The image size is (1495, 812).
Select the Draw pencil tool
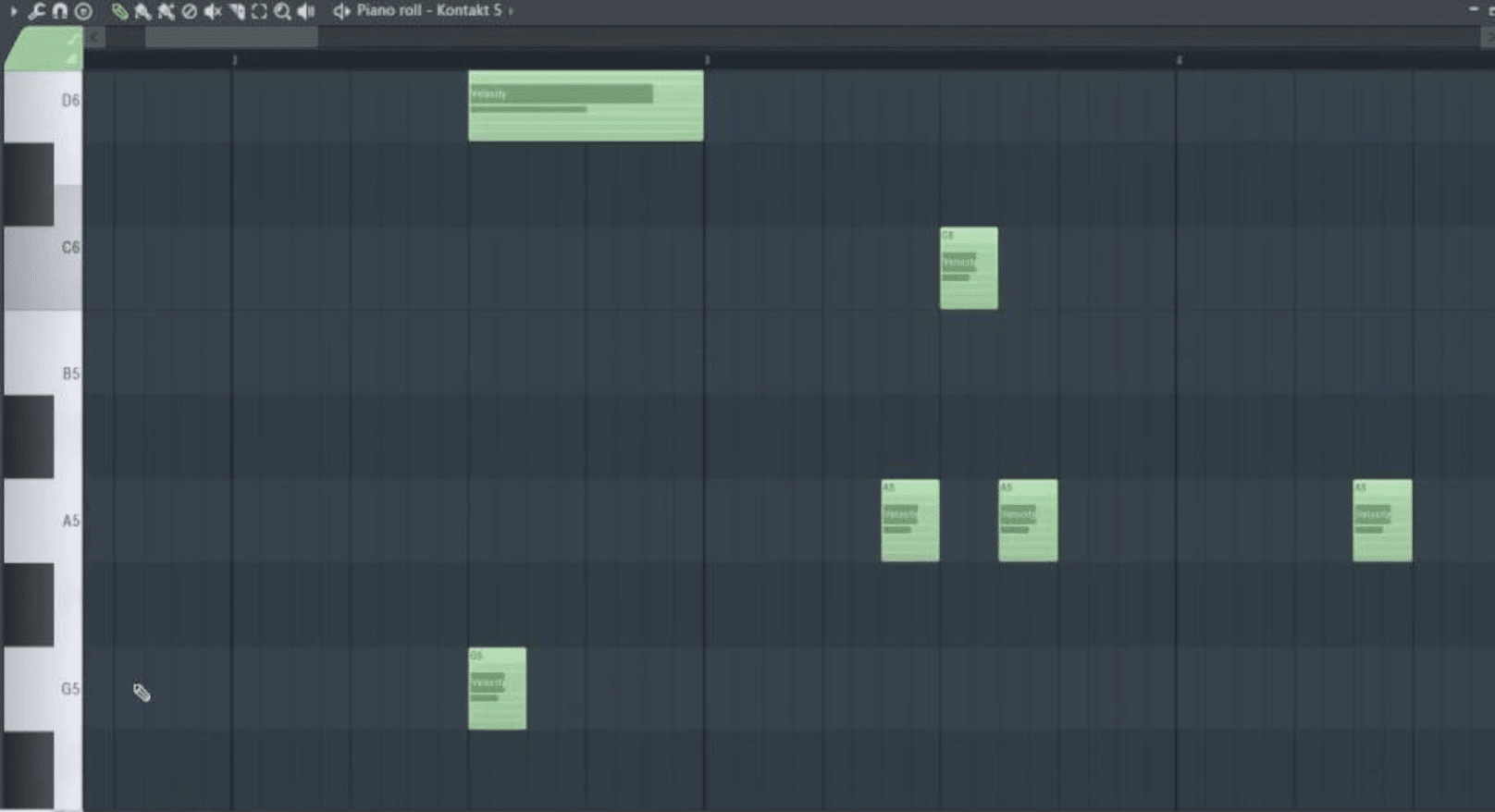pos(119,11)
